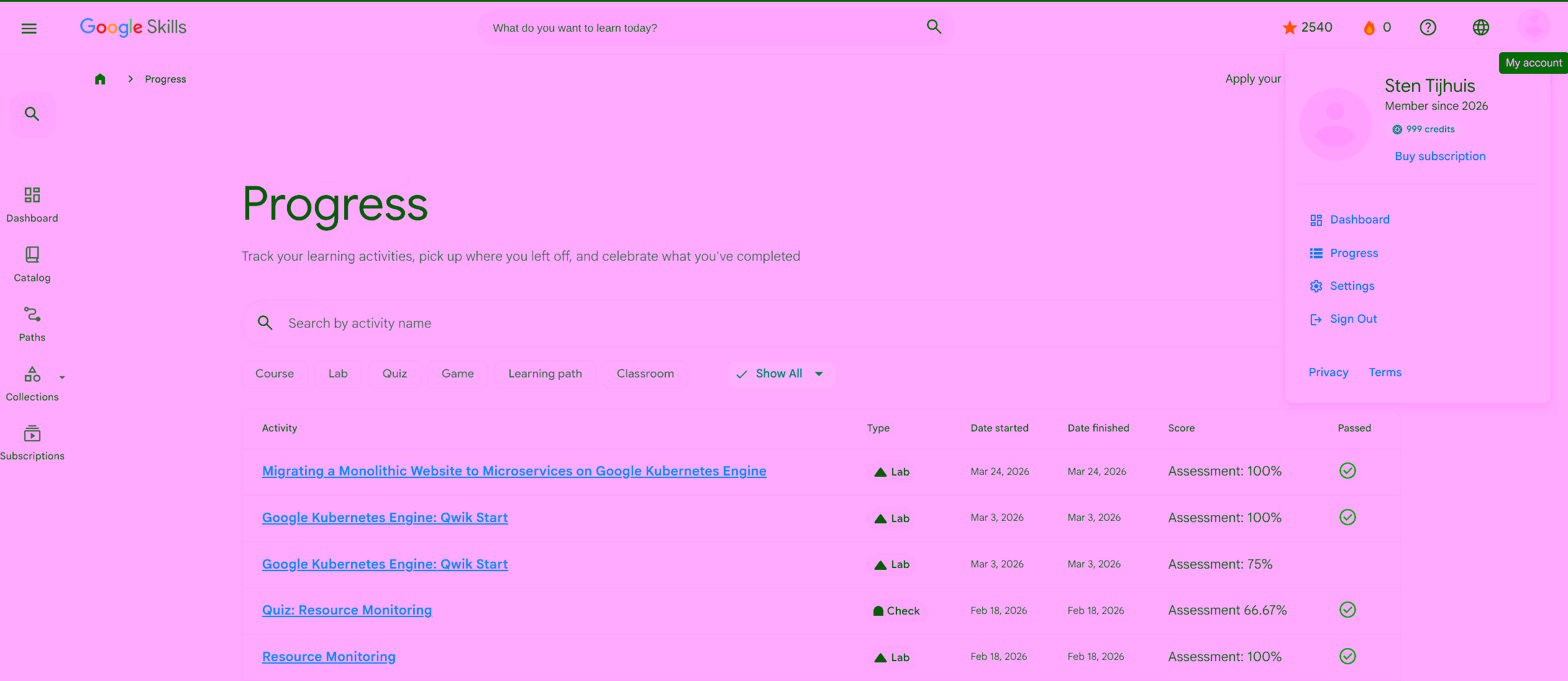Screen dimensions: 1568x681
Task: Filter activities by Learning path
Action: click(545, 374)
